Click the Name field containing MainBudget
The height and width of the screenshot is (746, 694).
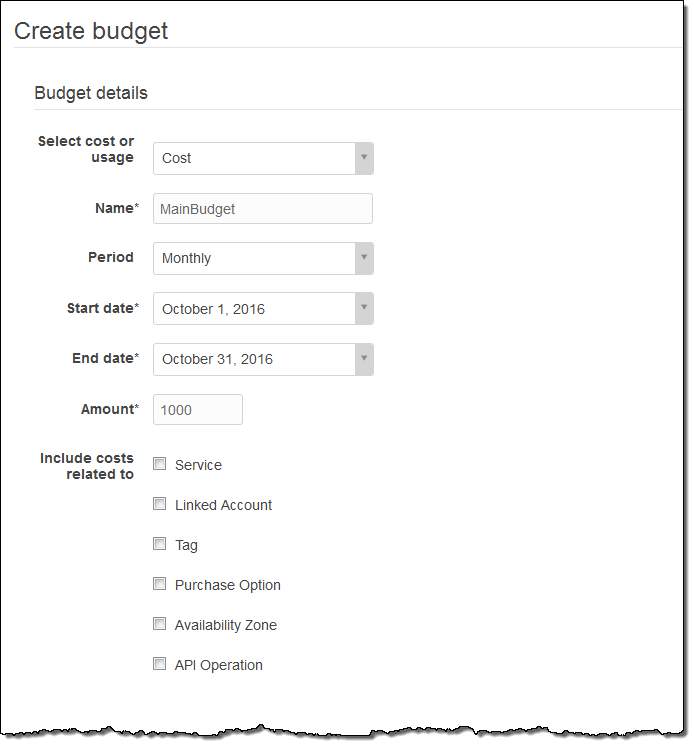[x=263, y=208]
